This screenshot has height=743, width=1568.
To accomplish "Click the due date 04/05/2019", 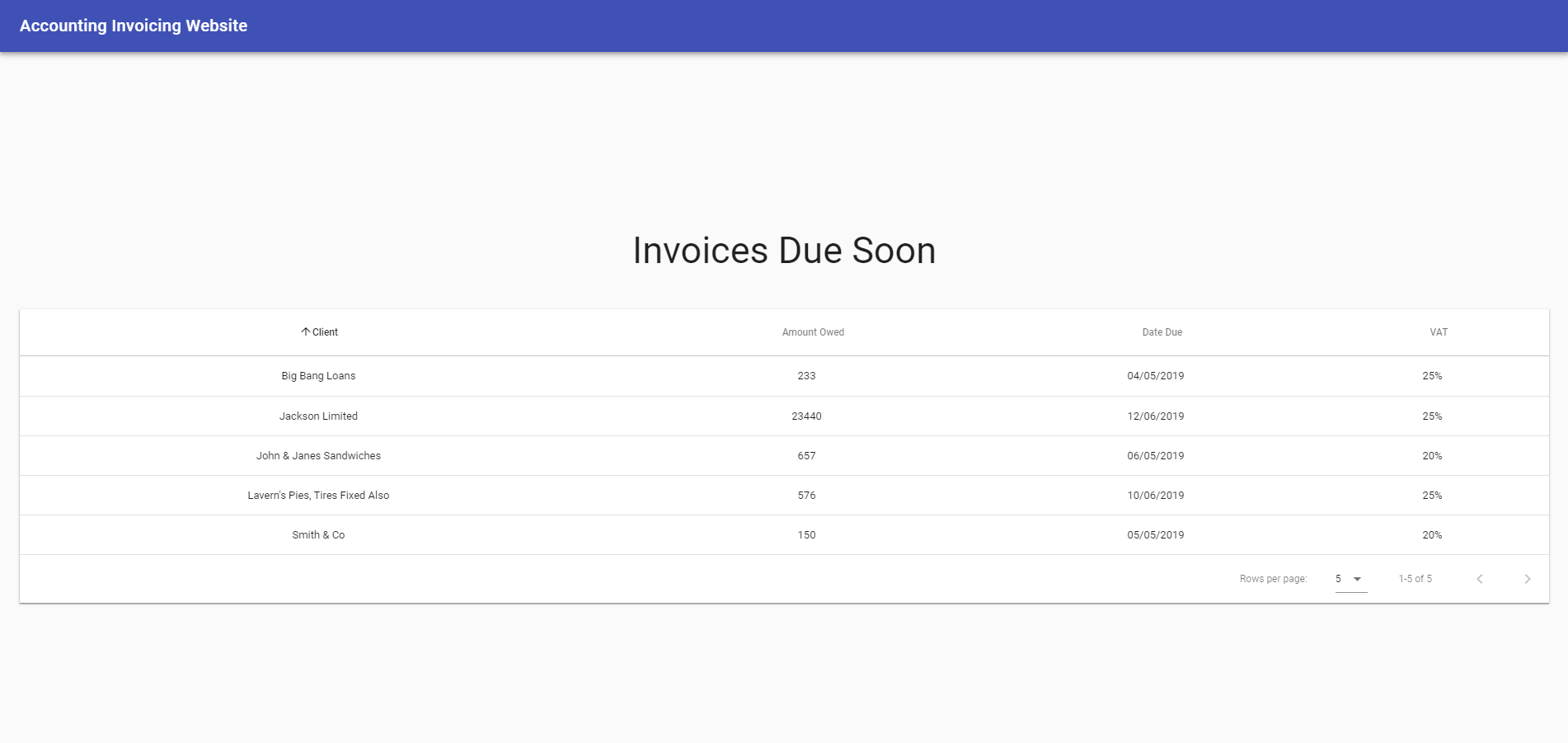I will click(1156, 376).
